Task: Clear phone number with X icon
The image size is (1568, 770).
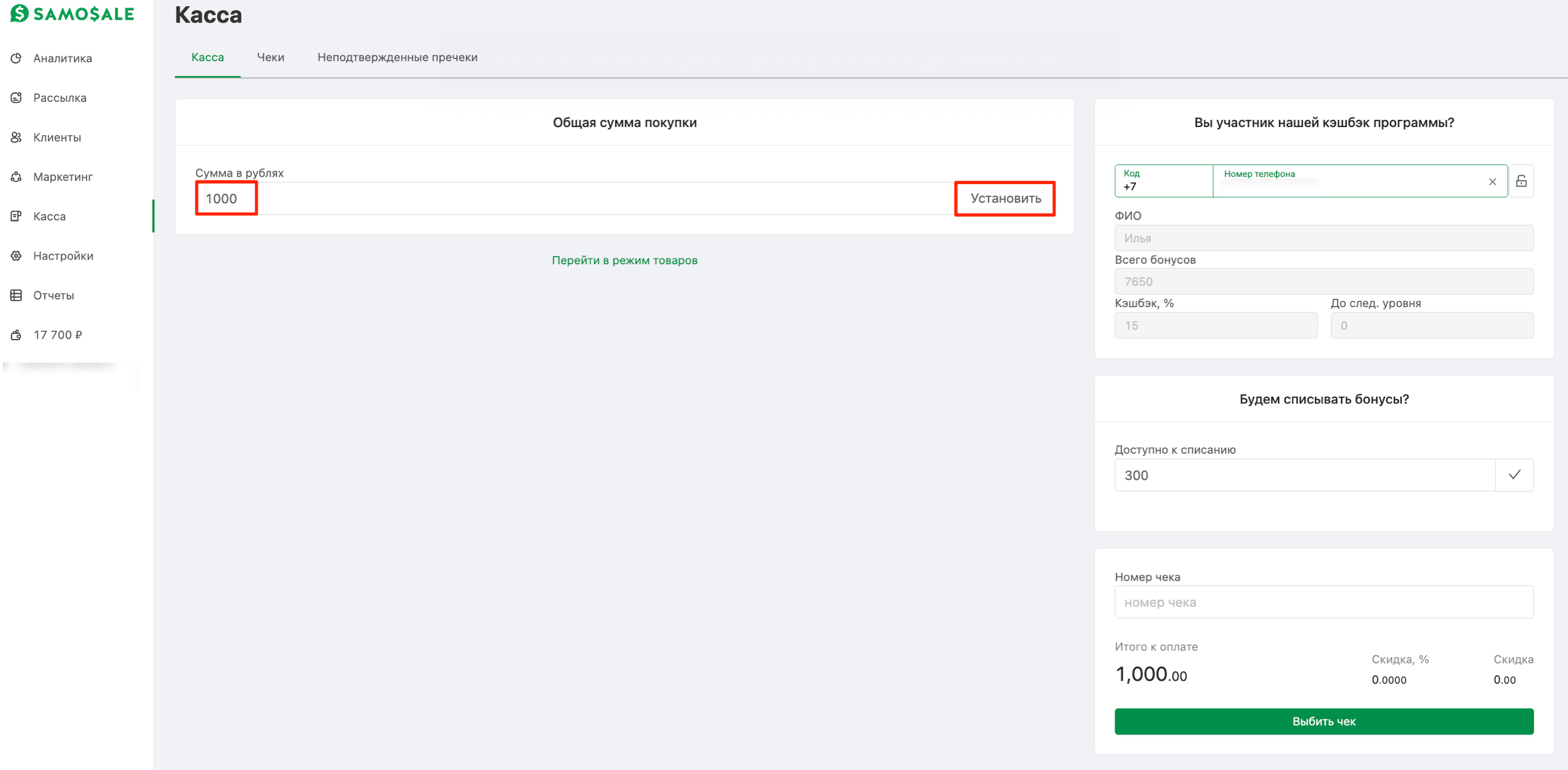Action: (x=1492, y=181)
